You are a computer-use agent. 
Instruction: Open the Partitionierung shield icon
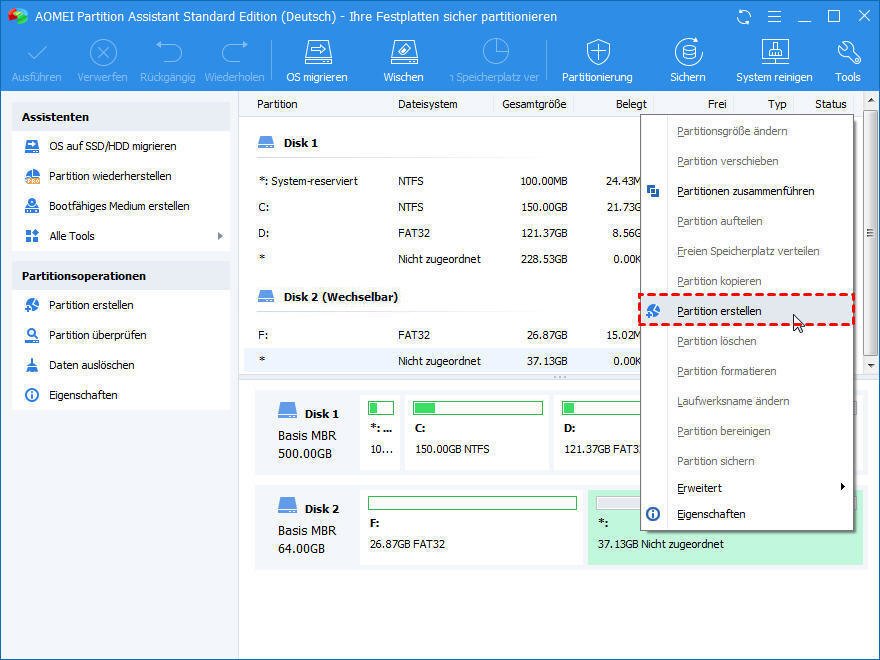[598, 53]
